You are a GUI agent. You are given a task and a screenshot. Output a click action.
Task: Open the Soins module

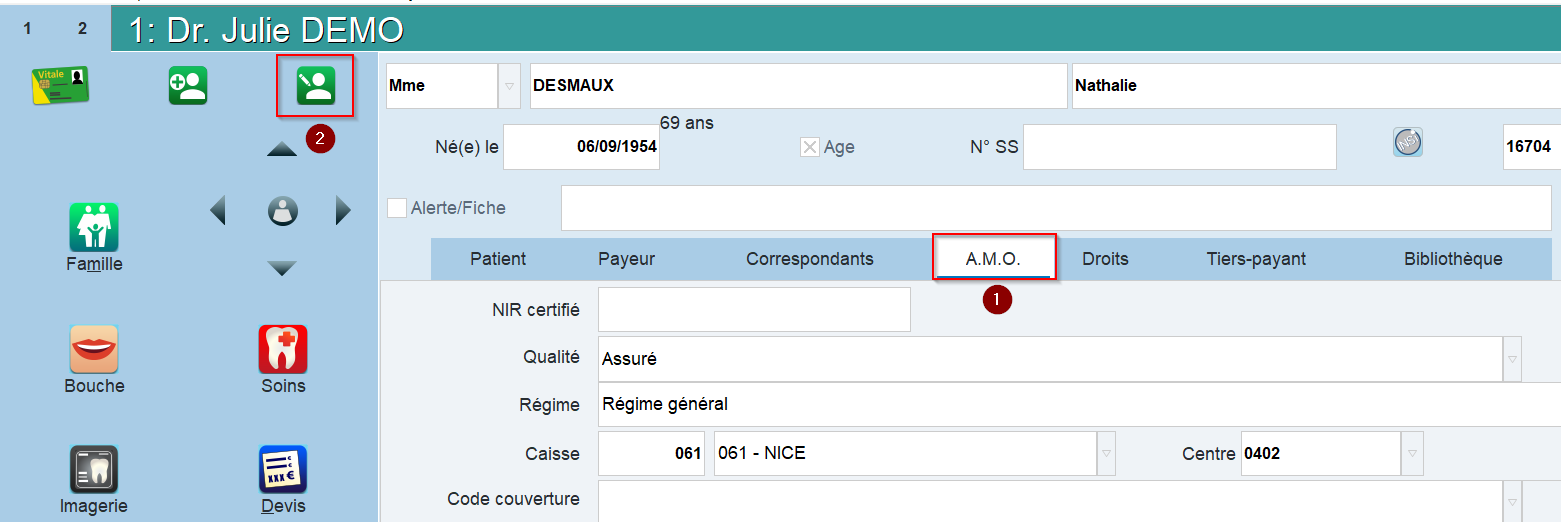(x=283, y=360)
